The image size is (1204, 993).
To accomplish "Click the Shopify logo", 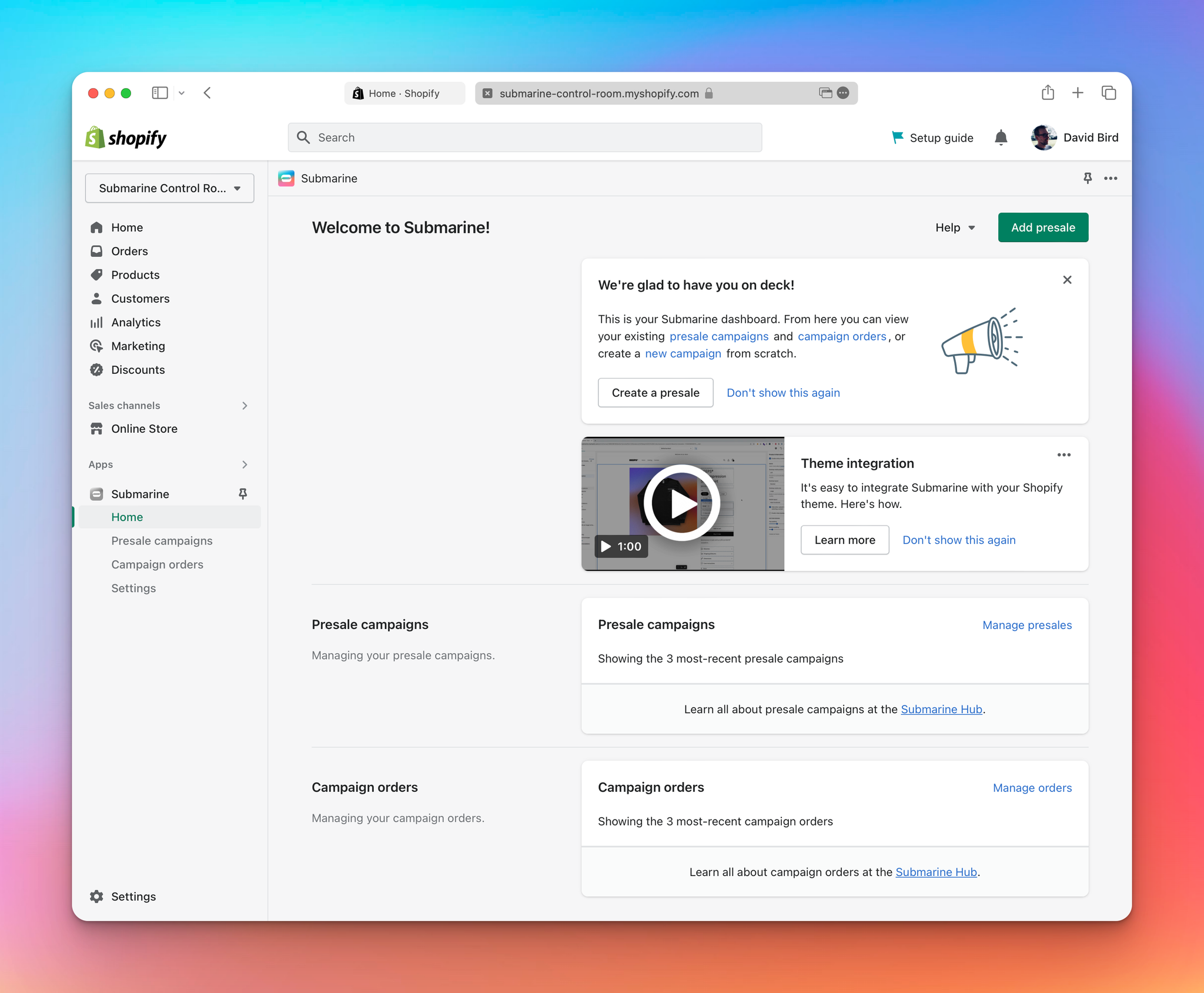I will click(126, 138).
